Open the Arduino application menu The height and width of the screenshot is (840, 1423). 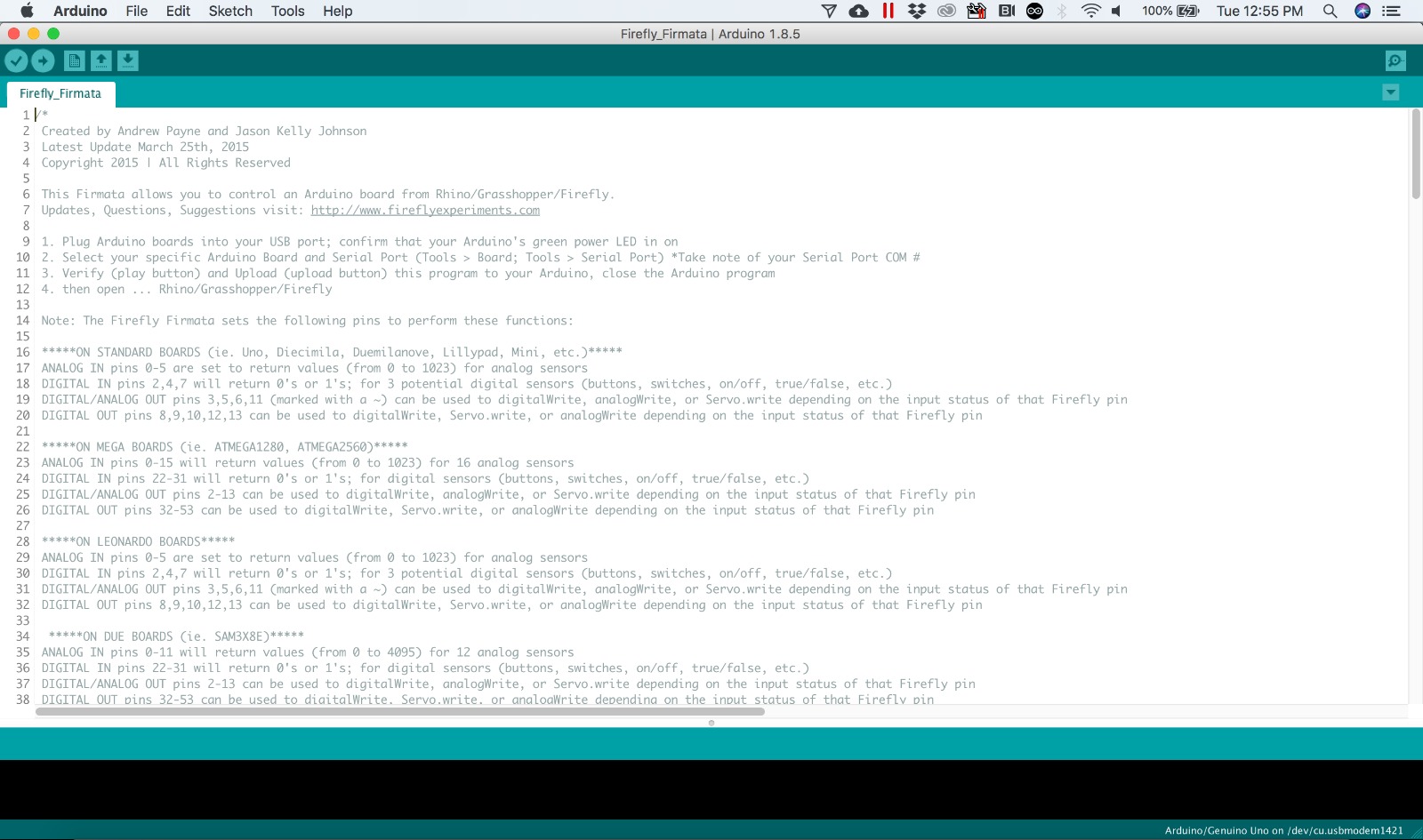pos(80,11)
